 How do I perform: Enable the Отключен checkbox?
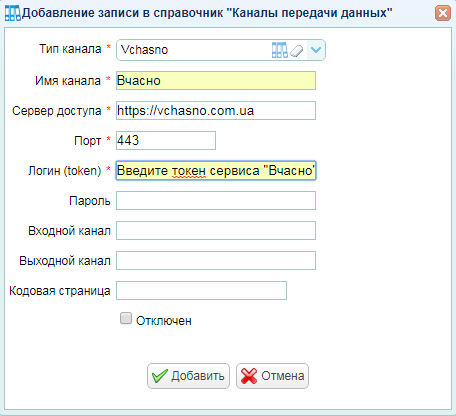(126, 318)
